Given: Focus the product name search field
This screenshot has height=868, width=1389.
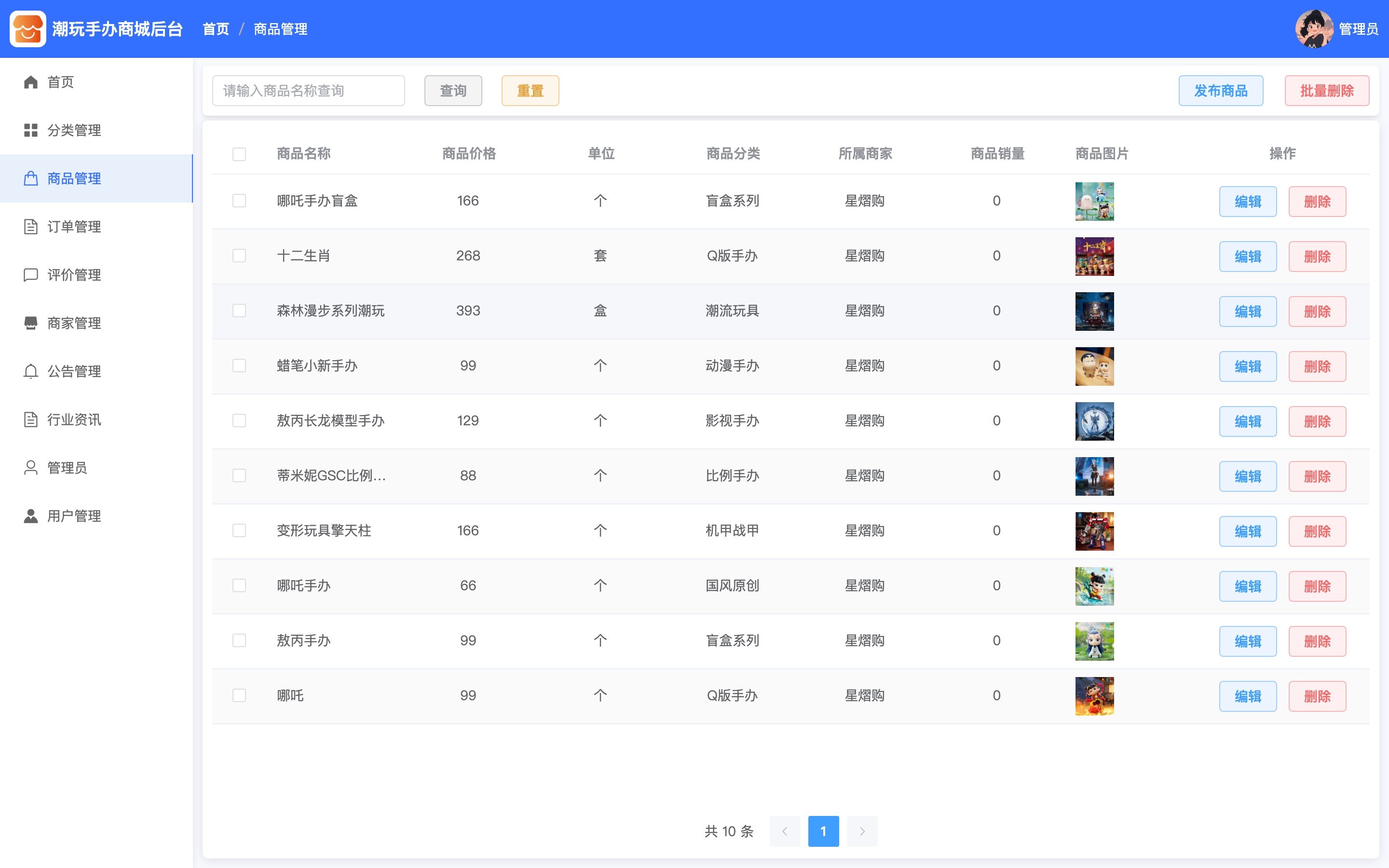Looking at the screenshot, I should pyautogui.click(x=309, y=91).
